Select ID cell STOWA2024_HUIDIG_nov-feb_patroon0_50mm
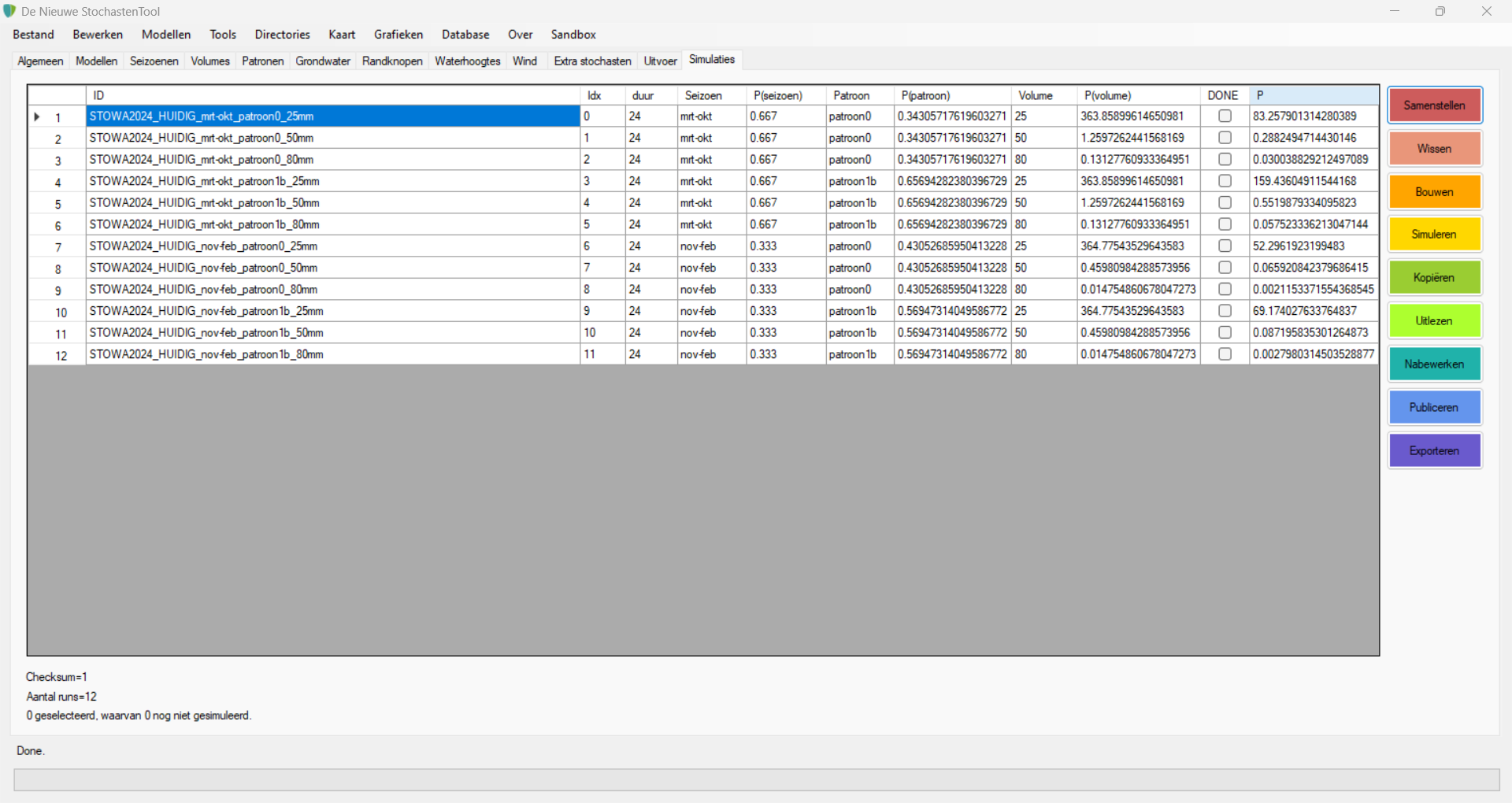The image size is (1512, 803). coord(333,268)
